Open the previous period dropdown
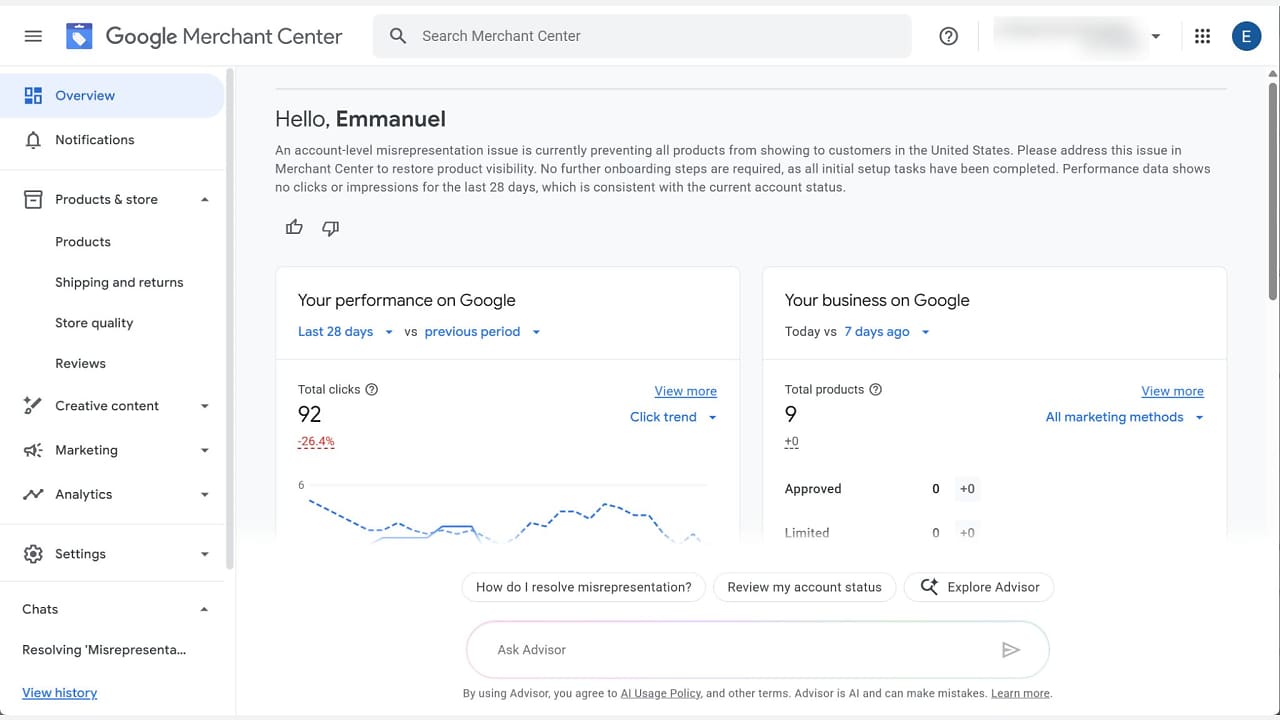The image size is (1280, 720). [x=483, y=332]
